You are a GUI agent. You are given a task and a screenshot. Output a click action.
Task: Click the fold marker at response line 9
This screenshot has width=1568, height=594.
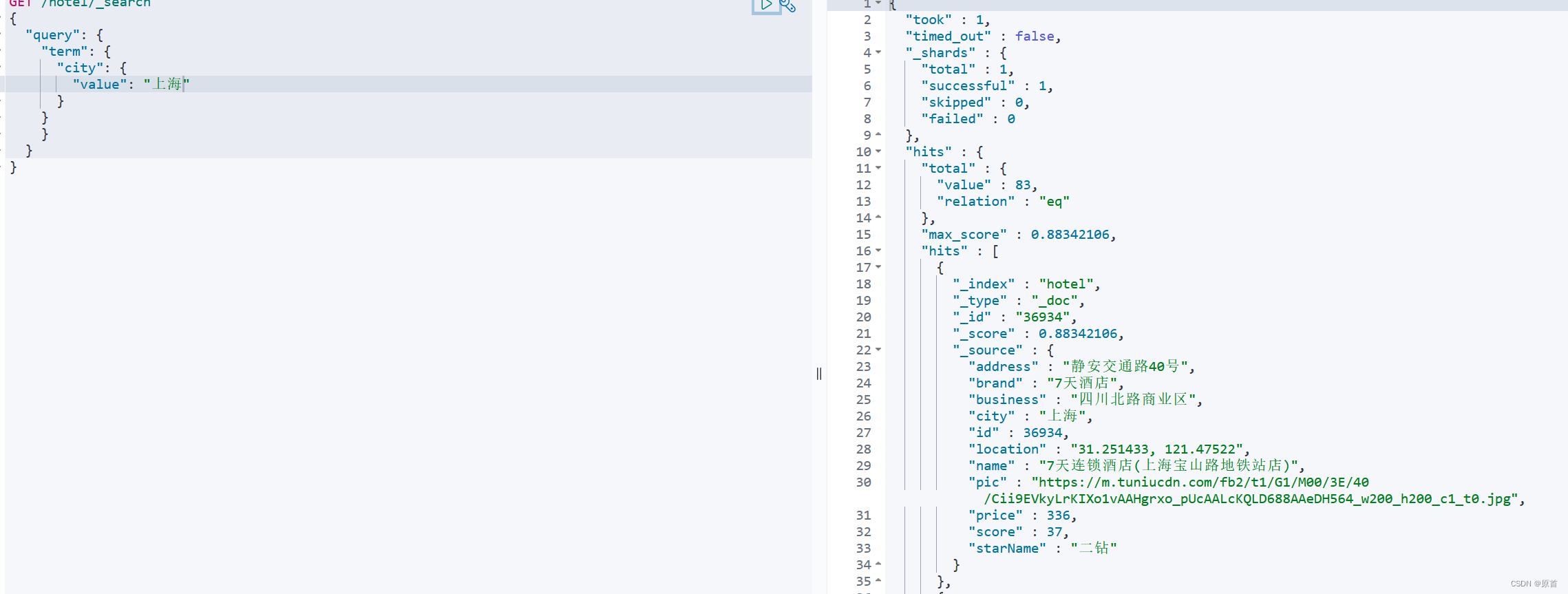click(x=878, y=135)
